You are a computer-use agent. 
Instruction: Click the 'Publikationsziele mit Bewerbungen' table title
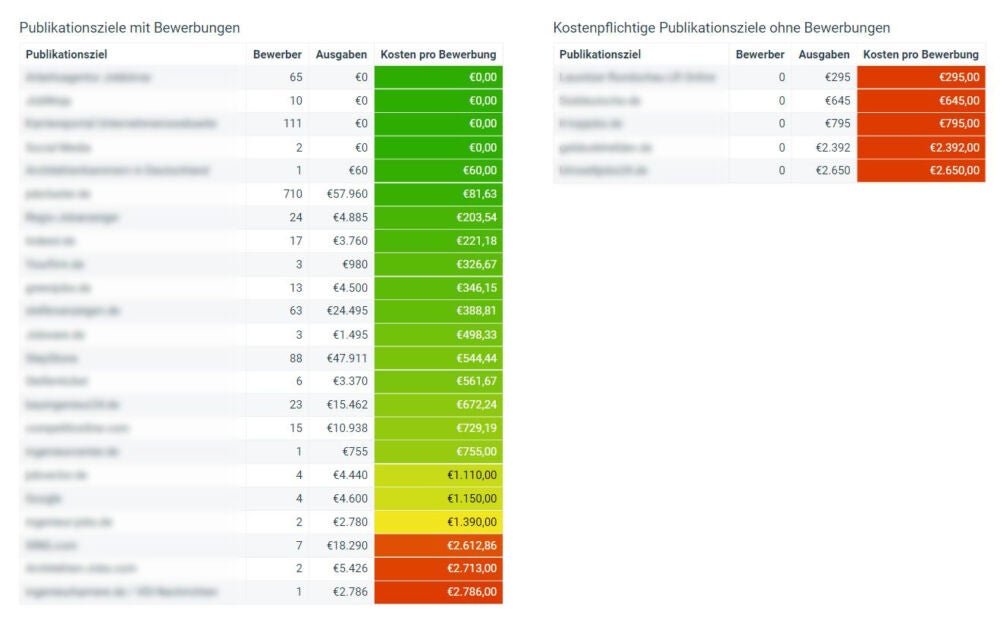pyautogui.click(x=130, y=28)
